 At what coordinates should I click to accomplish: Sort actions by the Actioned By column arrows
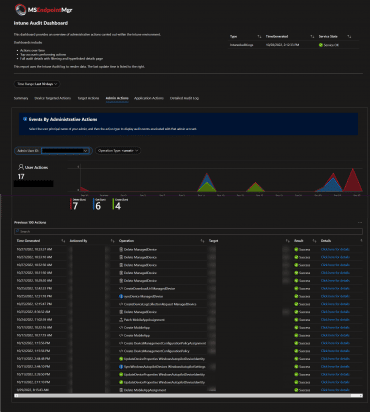[x=112, y=241]
